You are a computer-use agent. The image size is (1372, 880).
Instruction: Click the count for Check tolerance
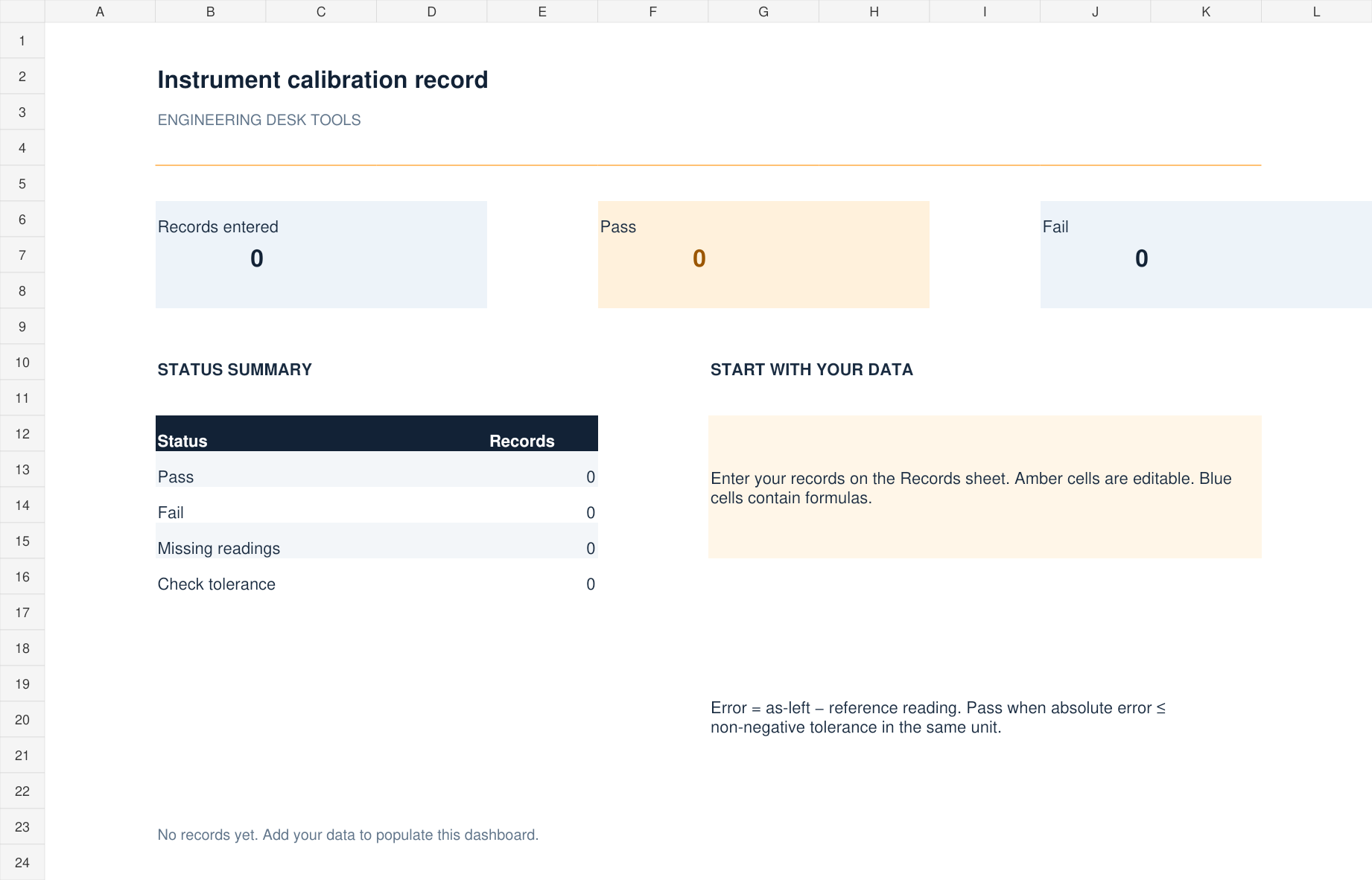click(x=591, y=584)
